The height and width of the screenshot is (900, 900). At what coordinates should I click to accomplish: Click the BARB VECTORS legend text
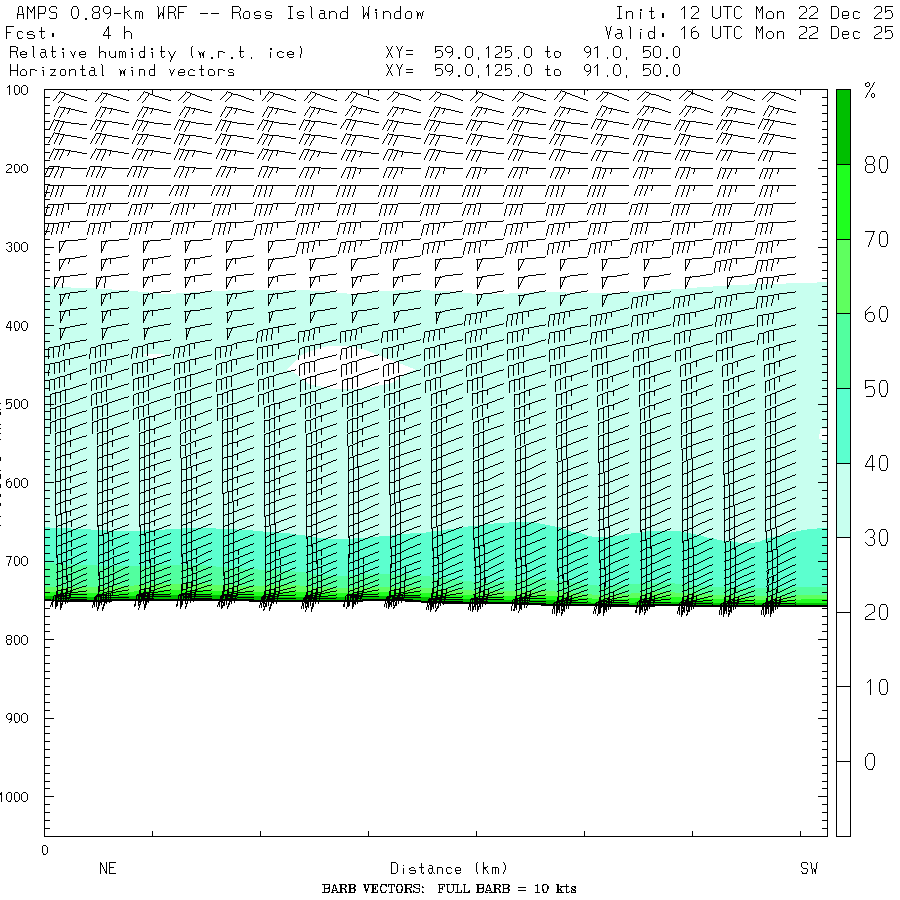pyautogui.click(x=449, y=889)
